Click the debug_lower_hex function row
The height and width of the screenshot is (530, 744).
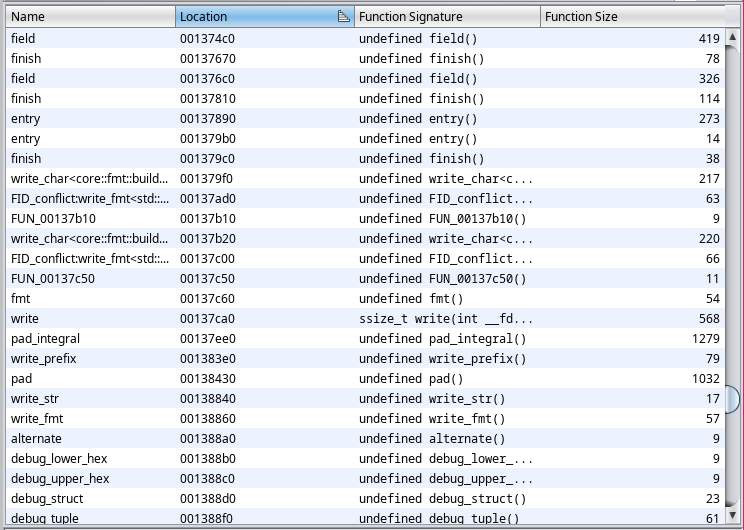(x=59, y=458)
